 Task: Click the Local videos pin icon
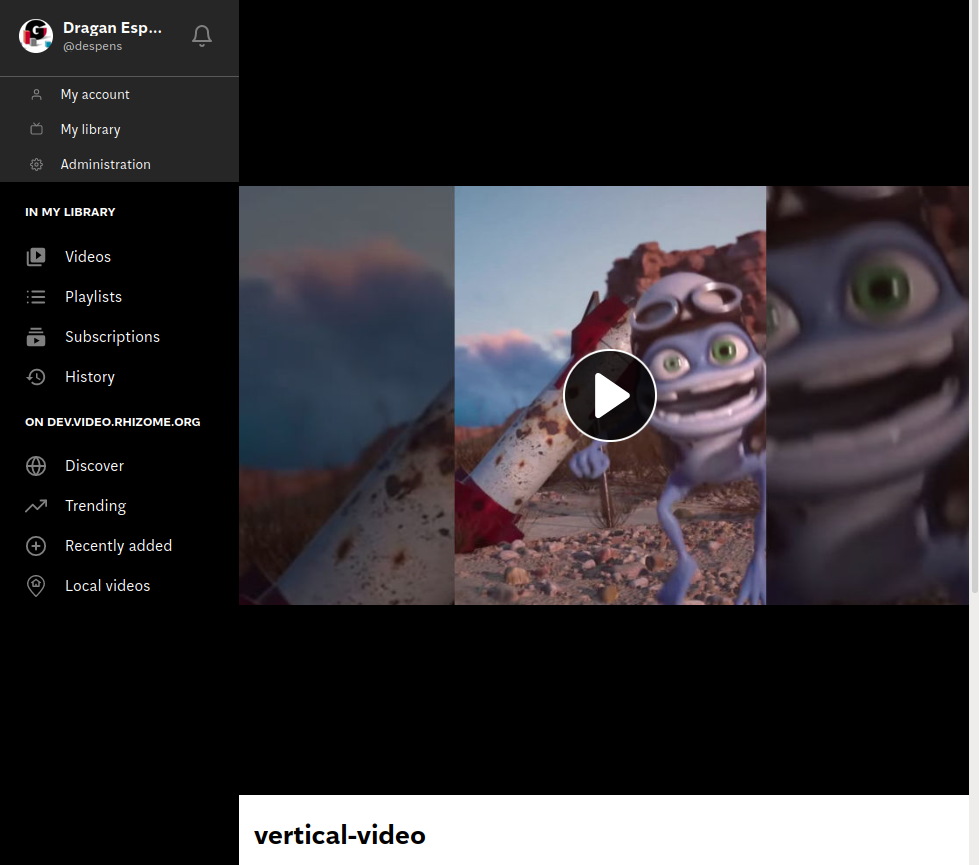[36, 586]
